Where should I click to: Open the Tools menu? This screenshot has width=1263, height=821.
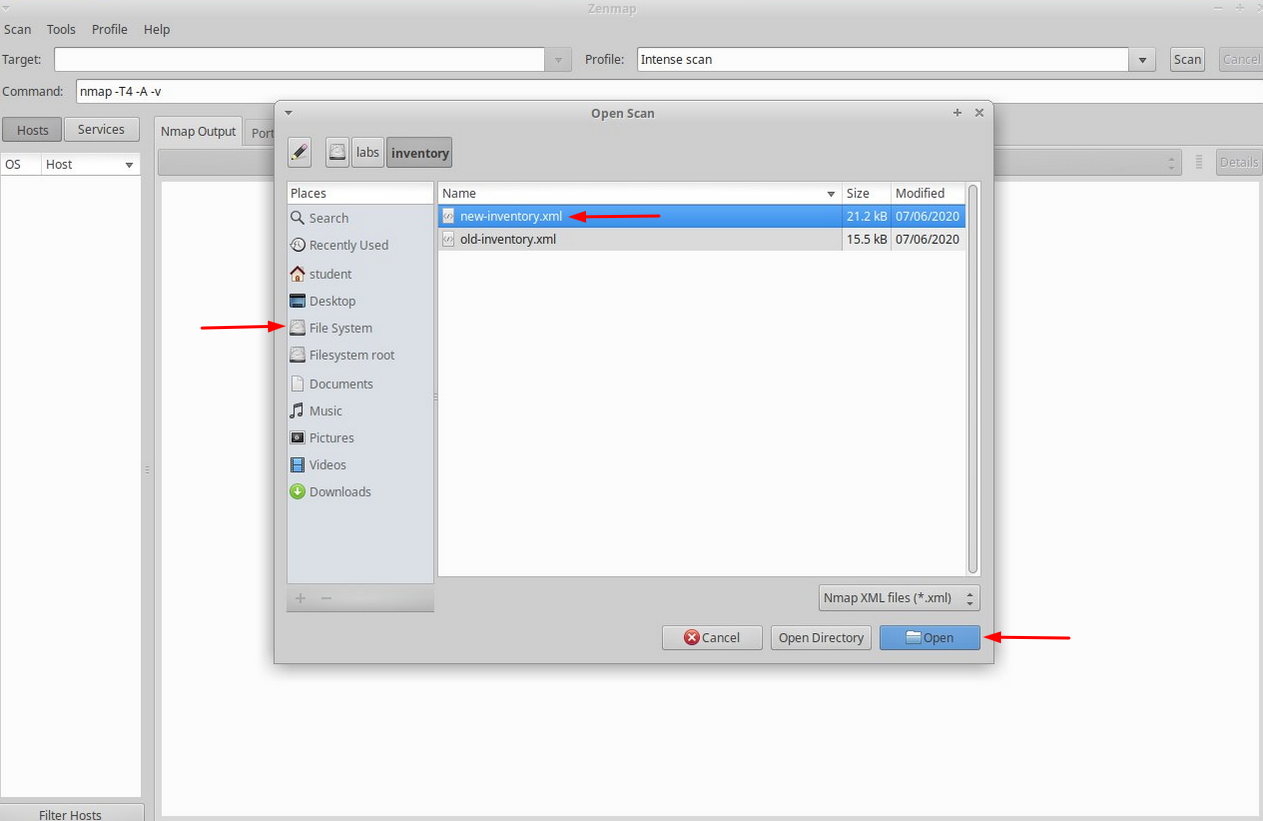[x=61, y=30]
